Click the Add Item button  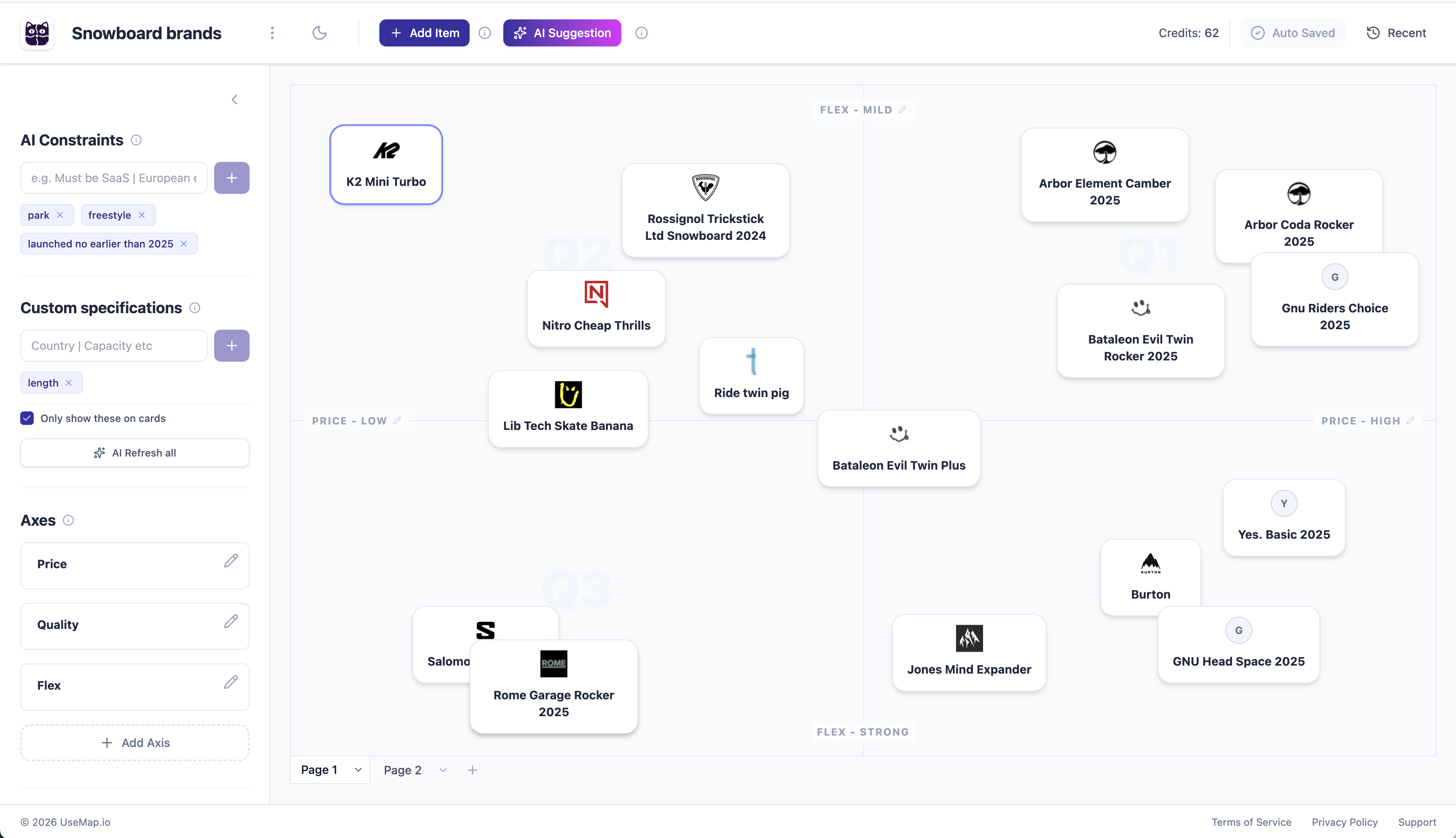424,33
